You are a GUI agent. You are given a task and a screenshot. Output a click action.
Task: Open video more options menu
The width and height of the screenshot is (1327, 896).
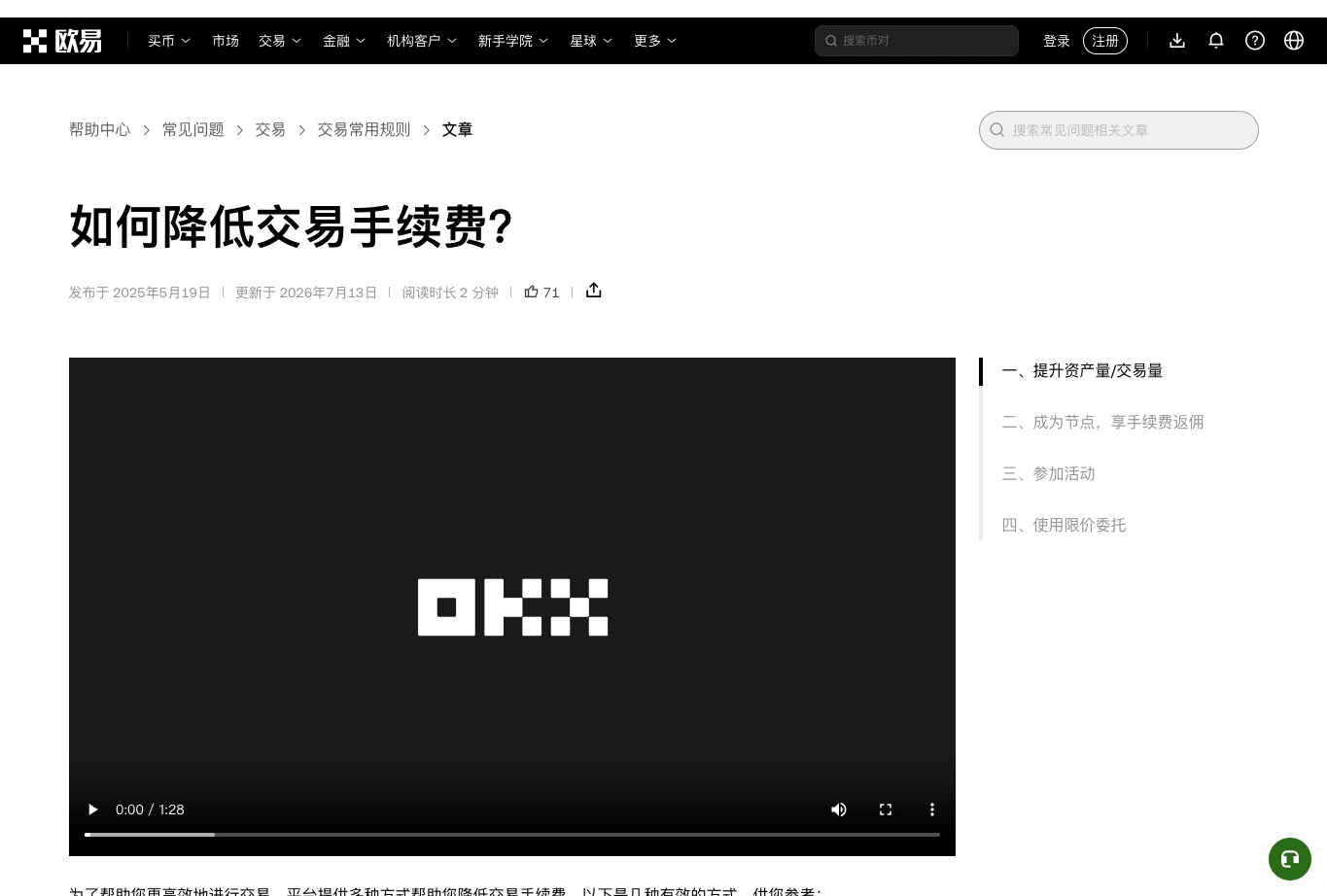tap(932, 810)
